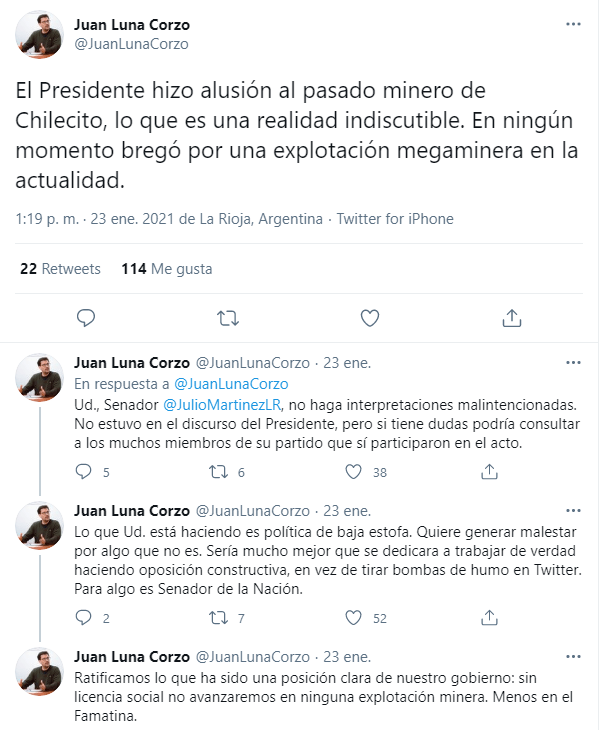
Task: Open Juan Luna Corzo's top profile picture
Action: 39,34
